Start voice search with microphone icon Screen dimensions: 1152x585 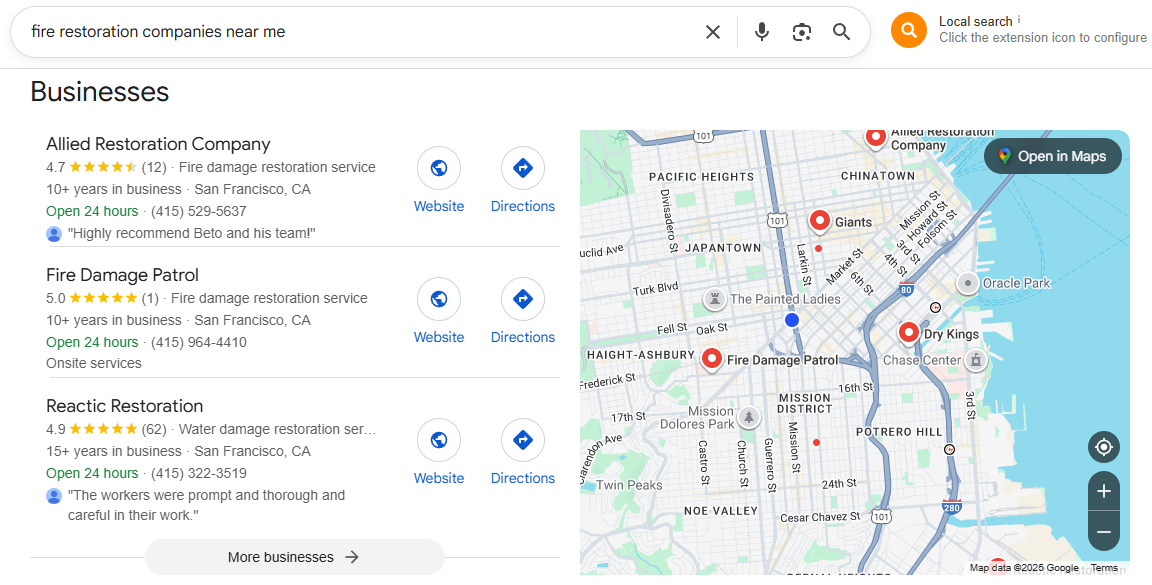tap(762, 32)
